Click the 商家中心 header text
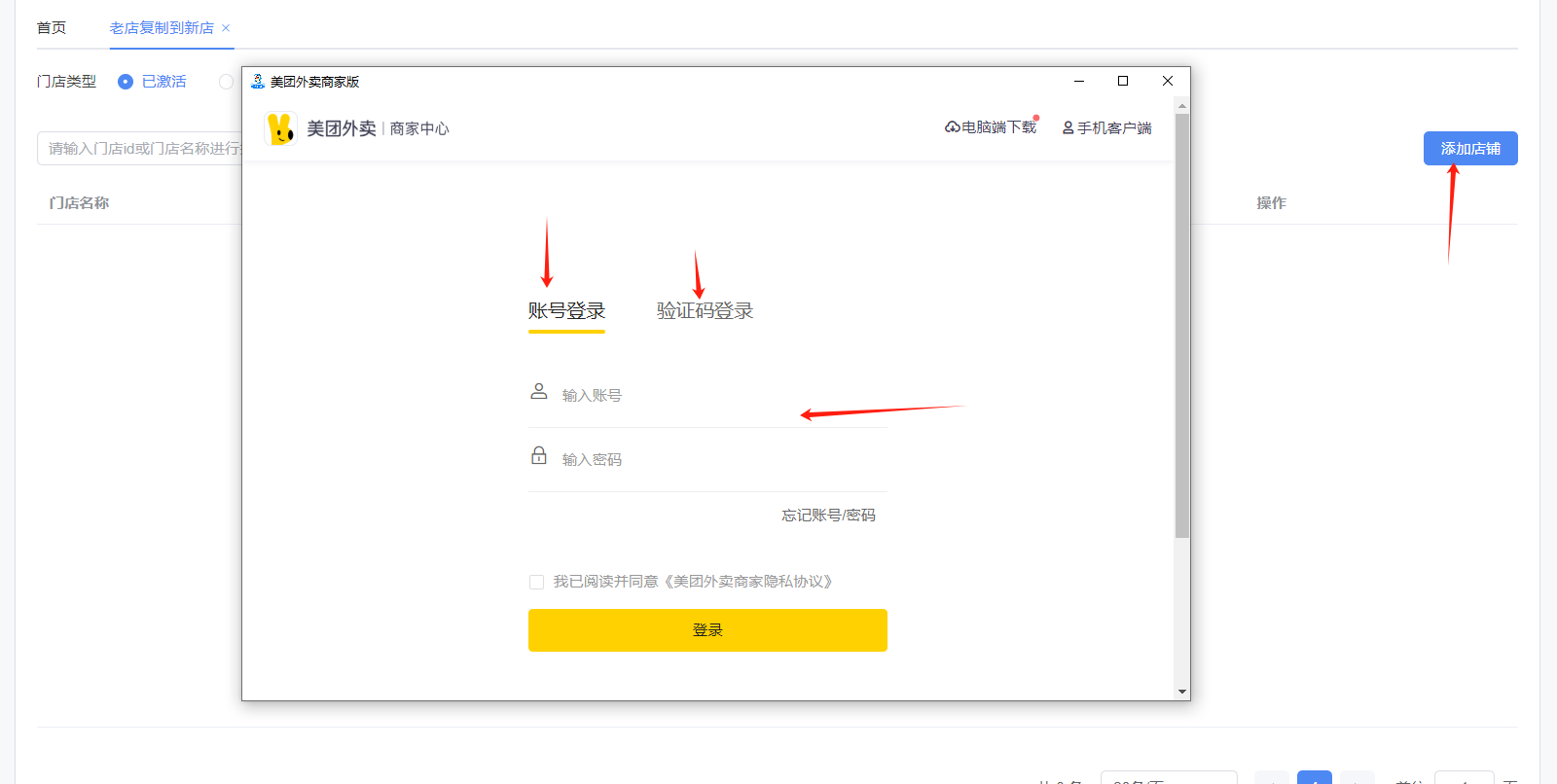The height and width of the screenshot is (784, 1557). tap(419, 128)
